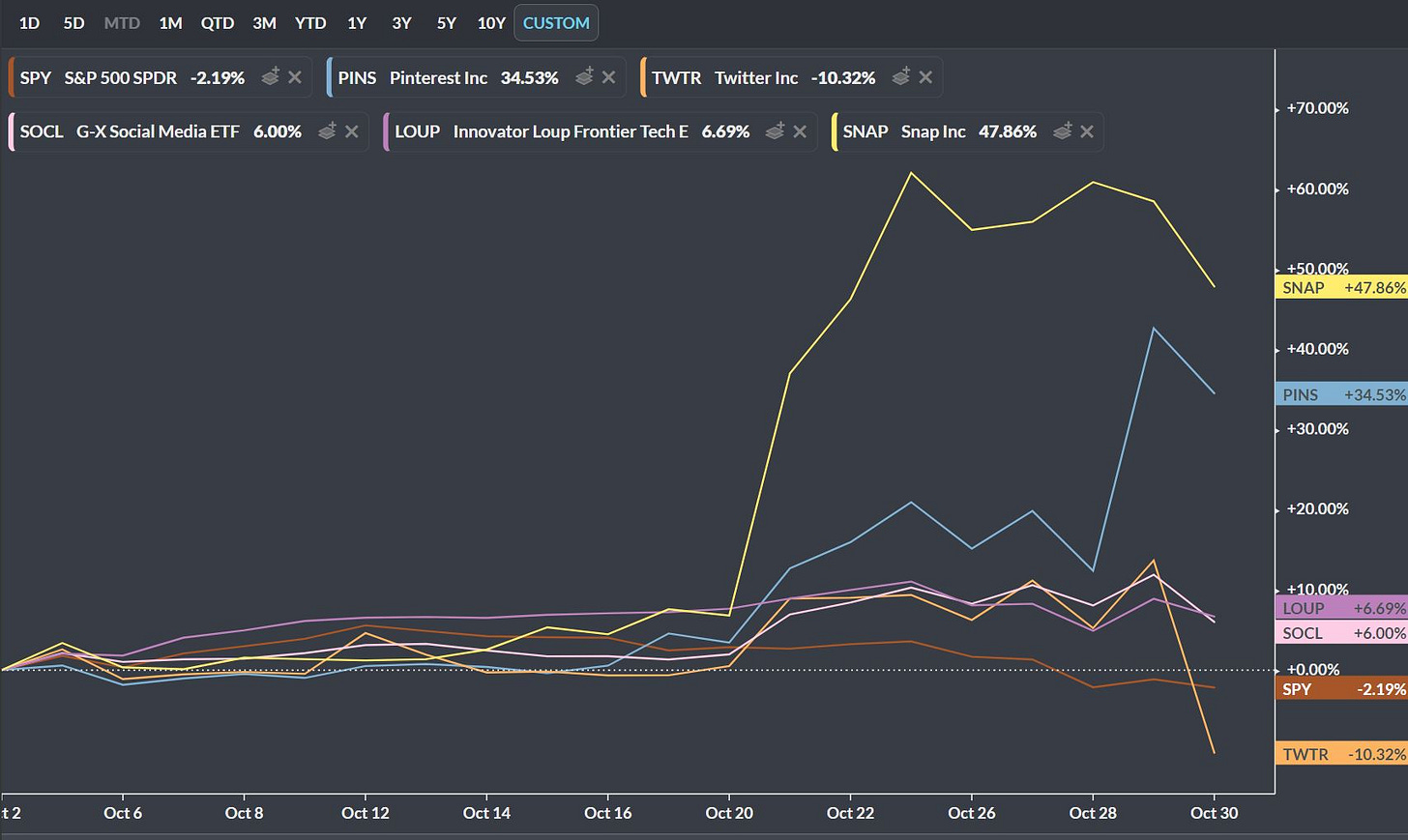Click the layers icon beside SOCL

327,130
